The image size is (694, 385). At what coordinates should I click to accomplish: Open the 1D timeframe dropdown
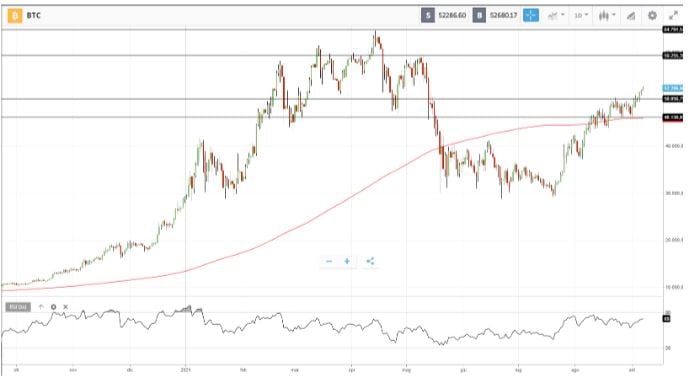coord(581,15)
